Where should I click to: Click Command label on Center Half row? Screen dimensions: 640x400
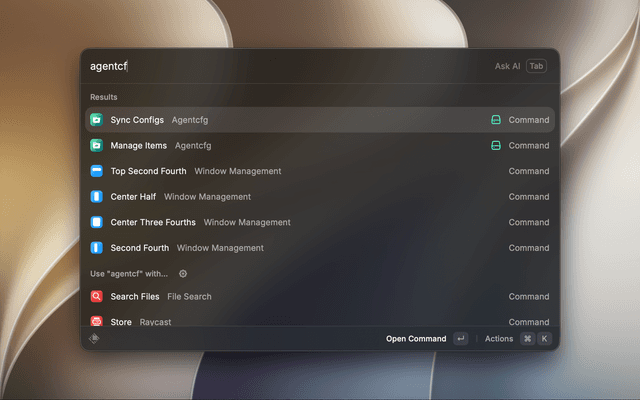point(529,197)
